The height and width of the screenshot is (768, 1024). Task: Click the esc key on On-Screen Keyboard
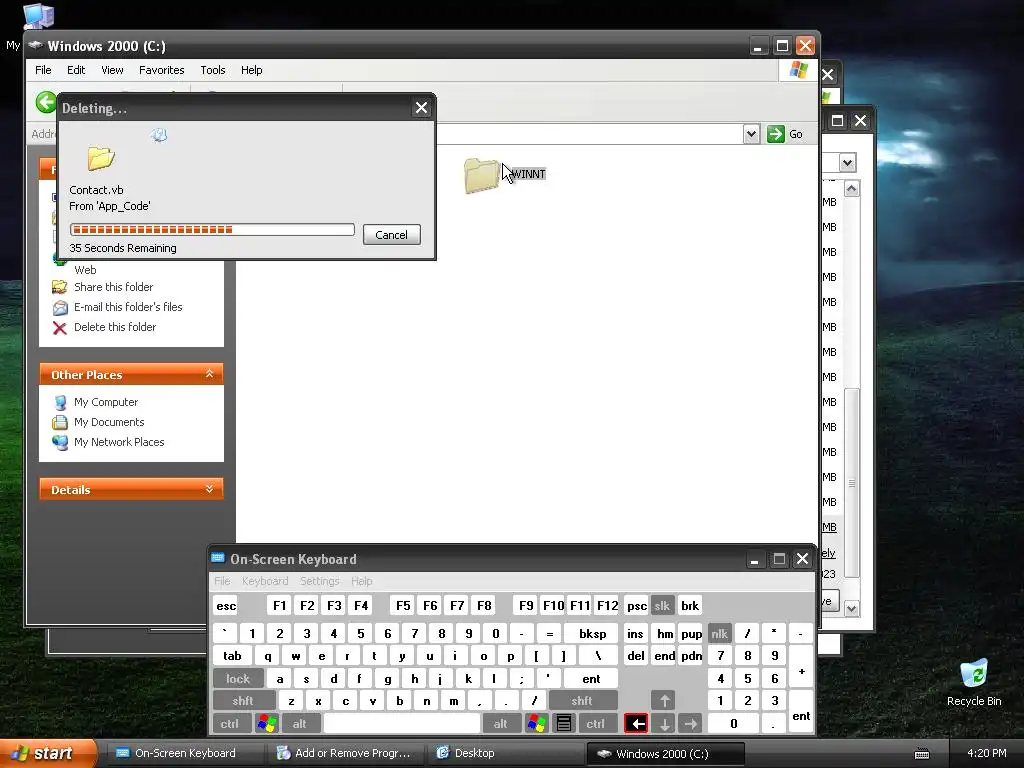(x=226, y=606)
